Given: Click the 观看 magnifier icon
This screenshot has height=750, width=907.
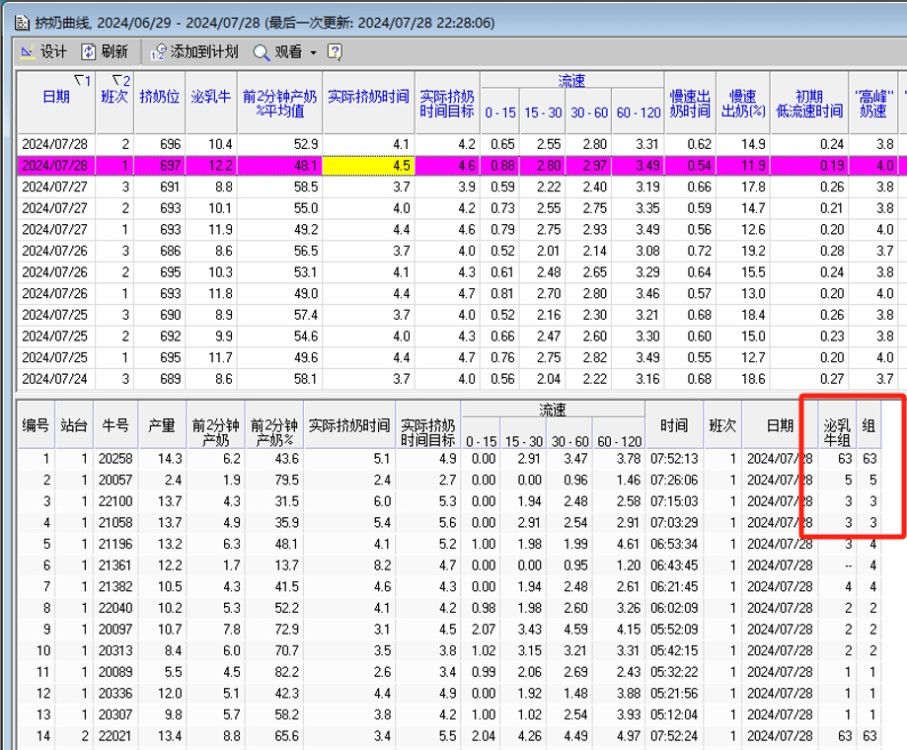Looking at the screenshot, I should point(261,52).
